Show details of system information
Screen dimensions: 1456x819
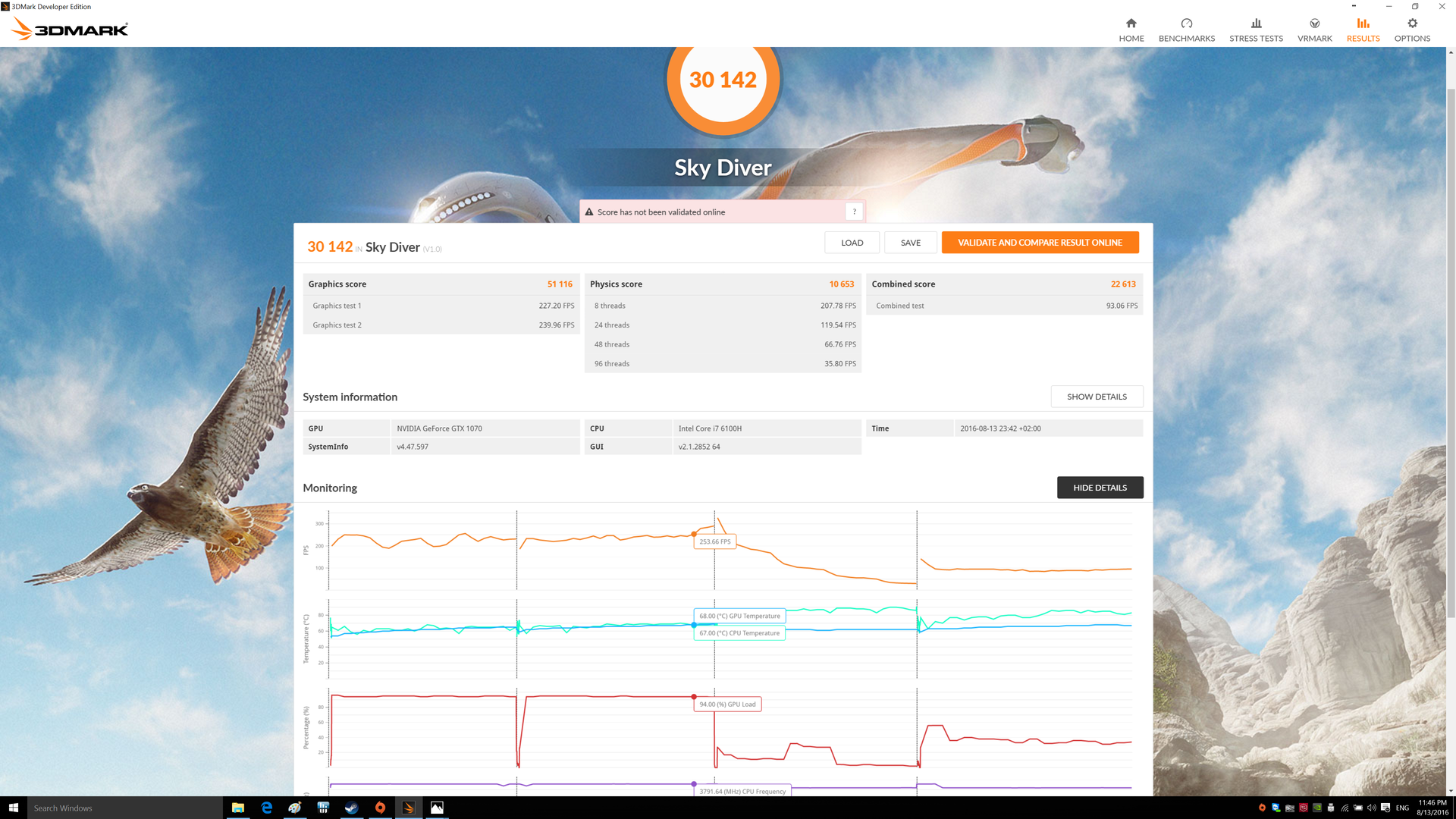[x=1097, y=397]
